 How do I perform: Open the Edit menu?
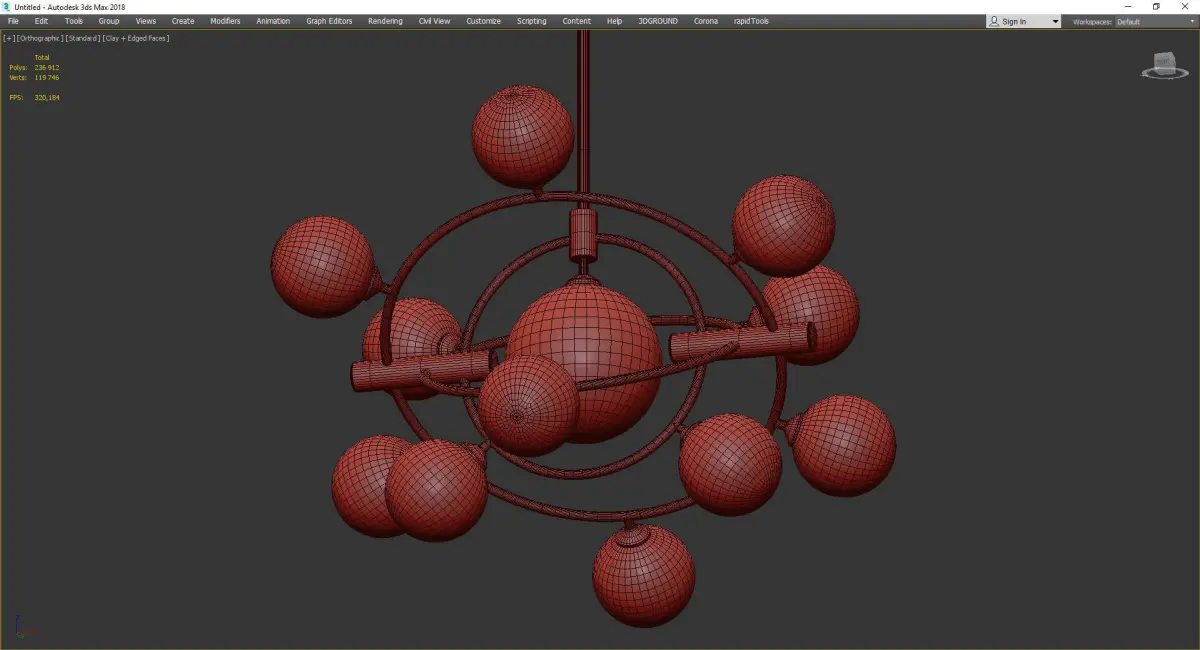pos(41,21)
